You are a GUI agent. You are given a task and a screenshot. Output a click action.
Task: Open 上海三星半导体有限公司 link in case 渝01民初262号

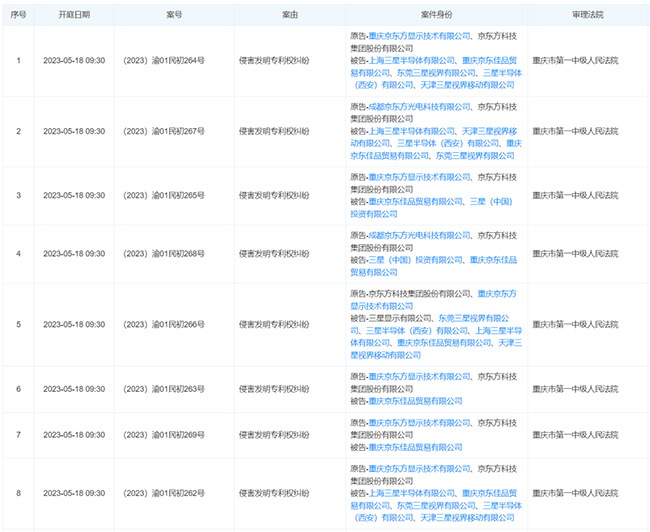tap(412, 493)
